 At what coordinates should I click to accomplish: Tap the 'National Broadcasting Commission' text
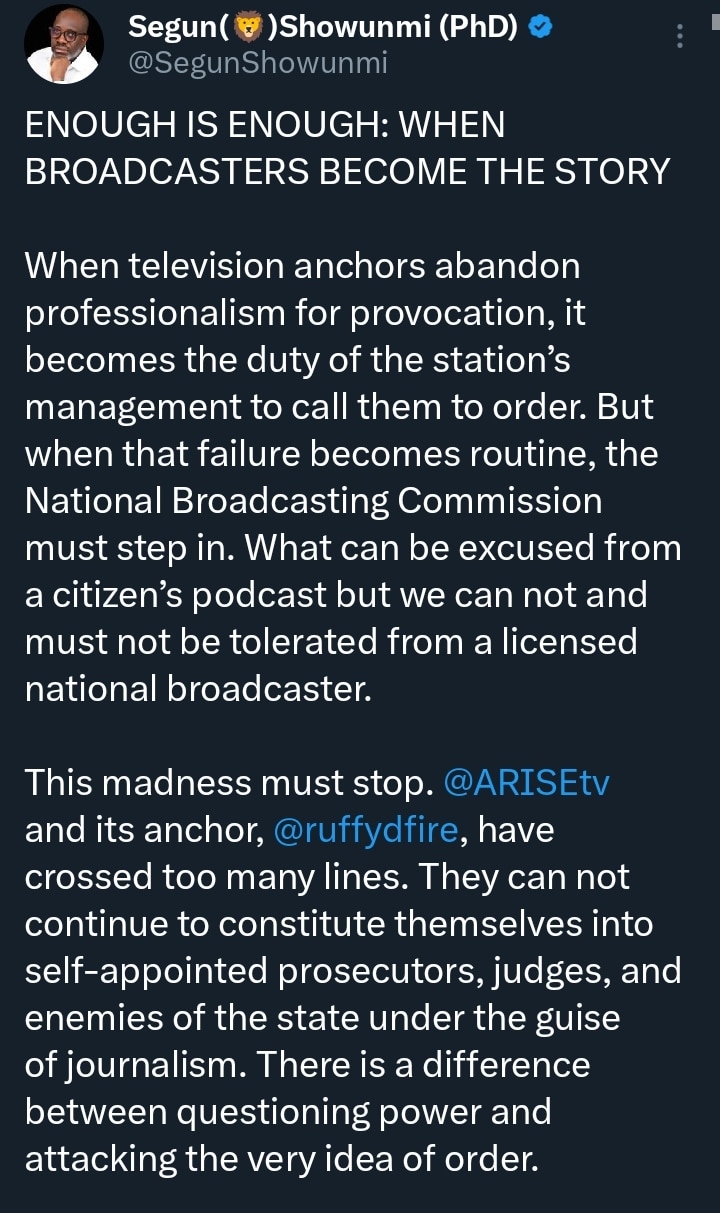314,501
